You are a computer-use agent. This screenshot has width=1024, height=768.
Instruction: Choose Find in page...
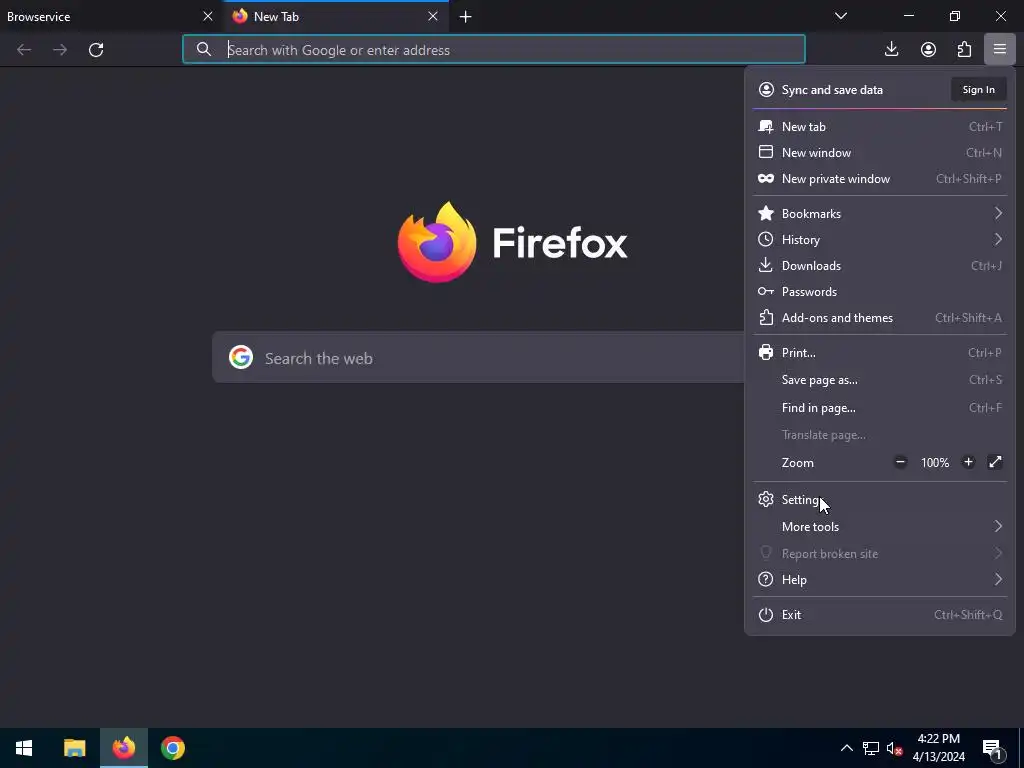click(x=880, y=408)
